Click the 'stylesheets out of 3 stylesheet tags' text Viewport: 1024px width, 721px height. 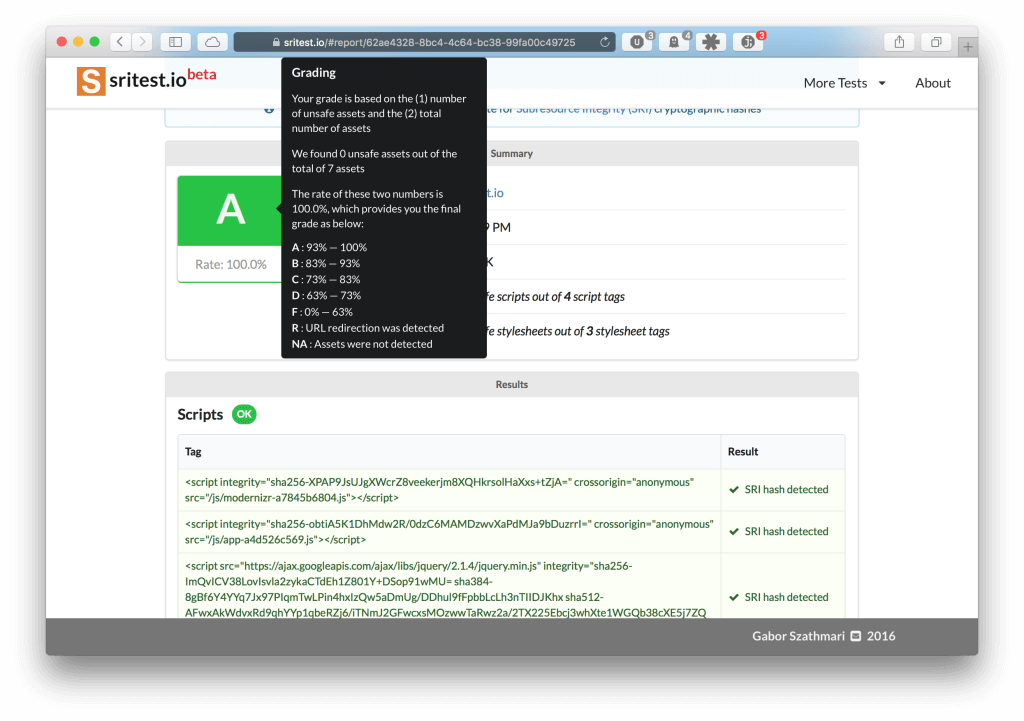coord(583,331)
